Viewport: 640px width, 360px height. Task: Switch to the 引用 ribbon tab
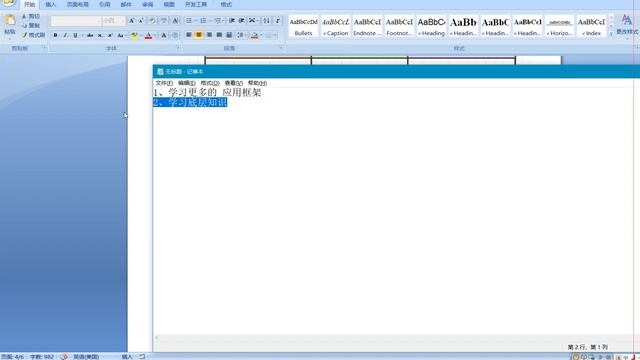click(x=104, y=4)
